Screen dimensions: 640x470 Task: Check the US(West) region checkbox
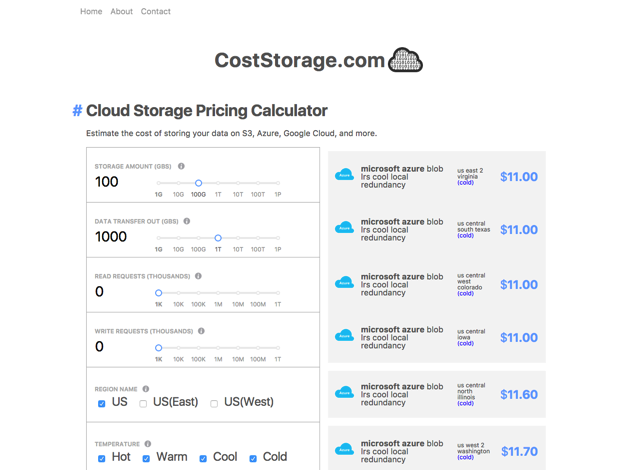pos(214,403)
